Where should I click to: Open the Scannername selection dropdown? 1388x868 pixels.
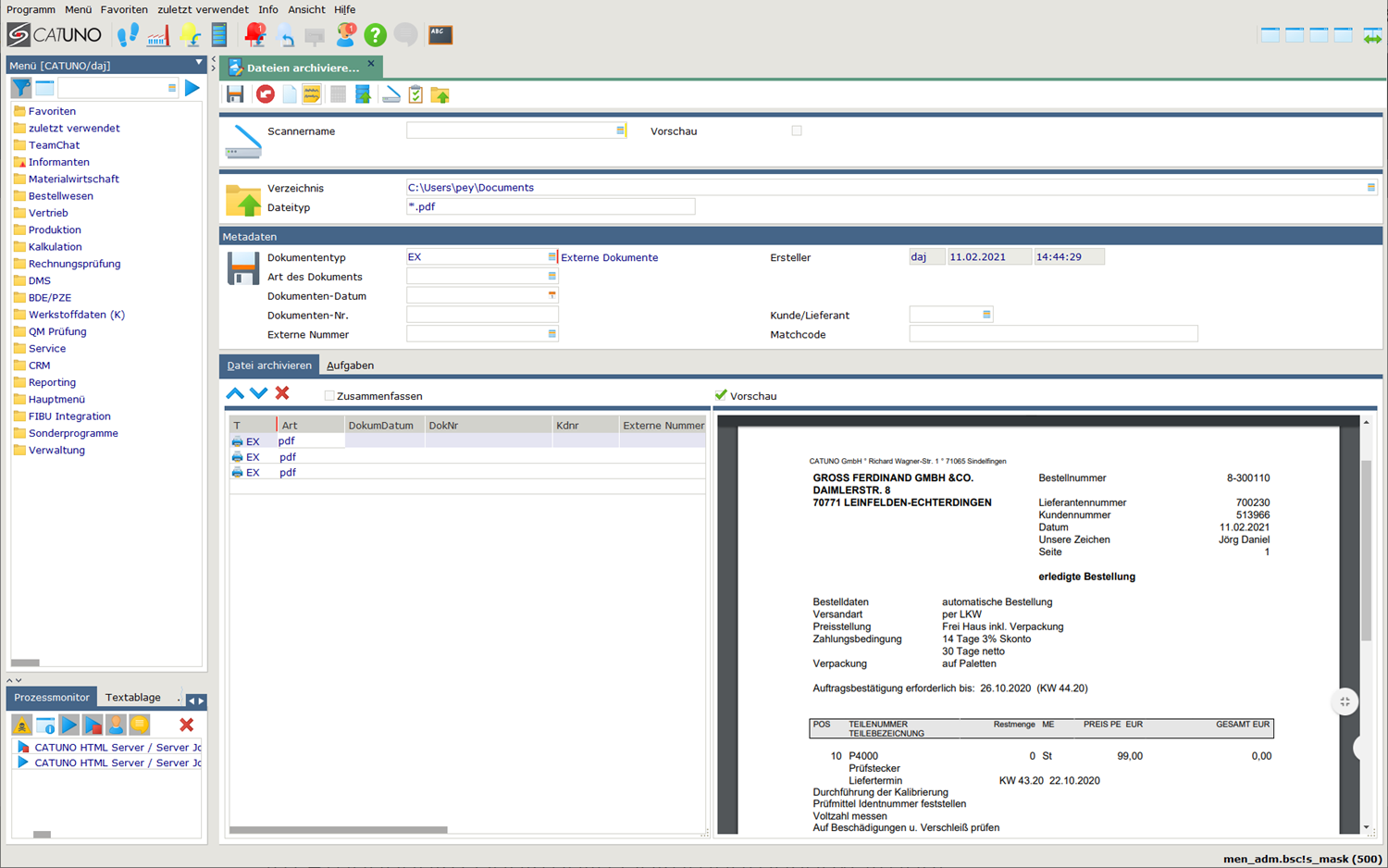(x=620, y=131)
